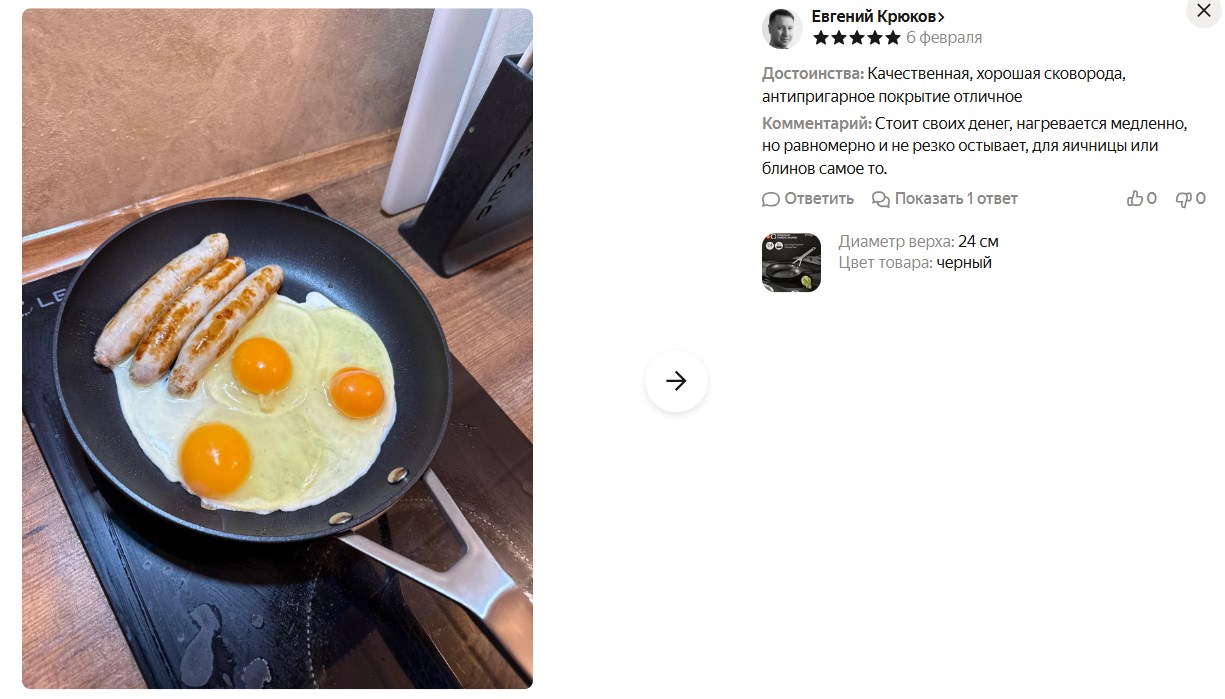Expand replies via Показать 1 ответ

[956, 199]
